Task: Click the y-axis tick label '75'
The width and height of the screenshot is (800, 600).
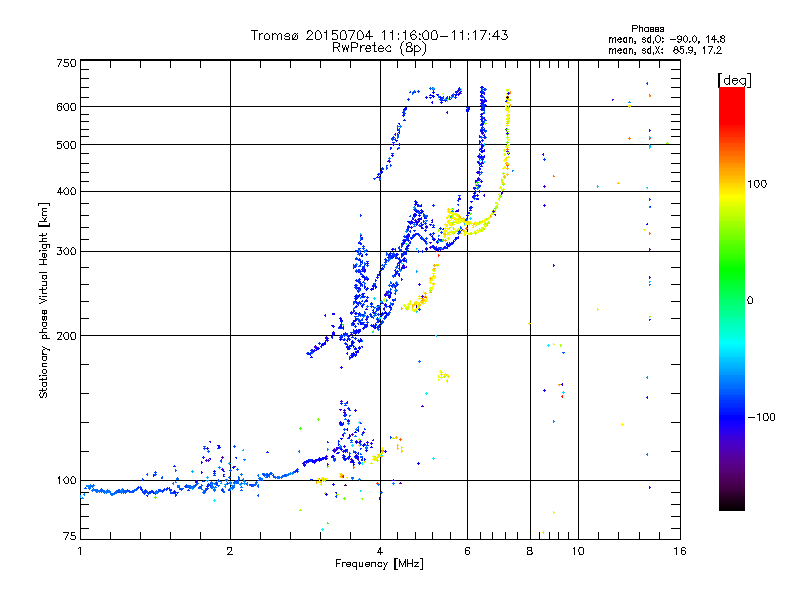Action: tap(70, 536)
